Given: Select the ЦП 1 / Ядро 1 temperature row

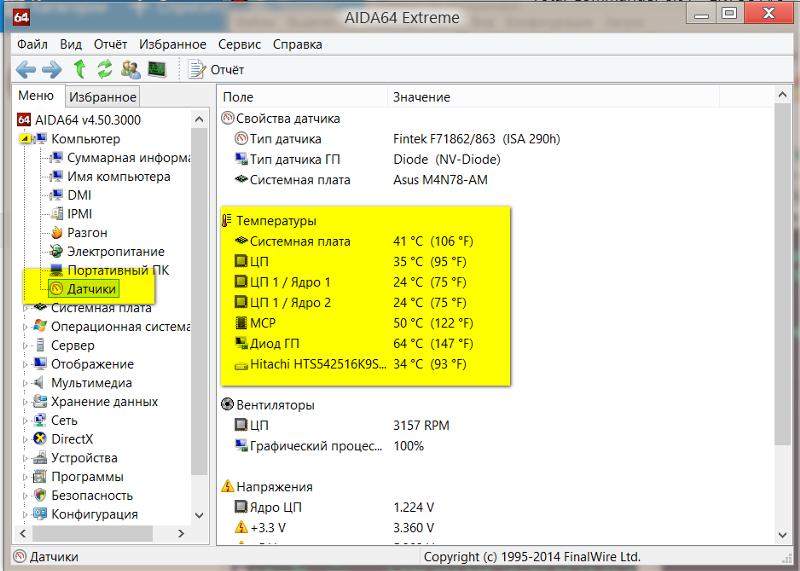Looking at the screenshot, I should click(351, 282).
